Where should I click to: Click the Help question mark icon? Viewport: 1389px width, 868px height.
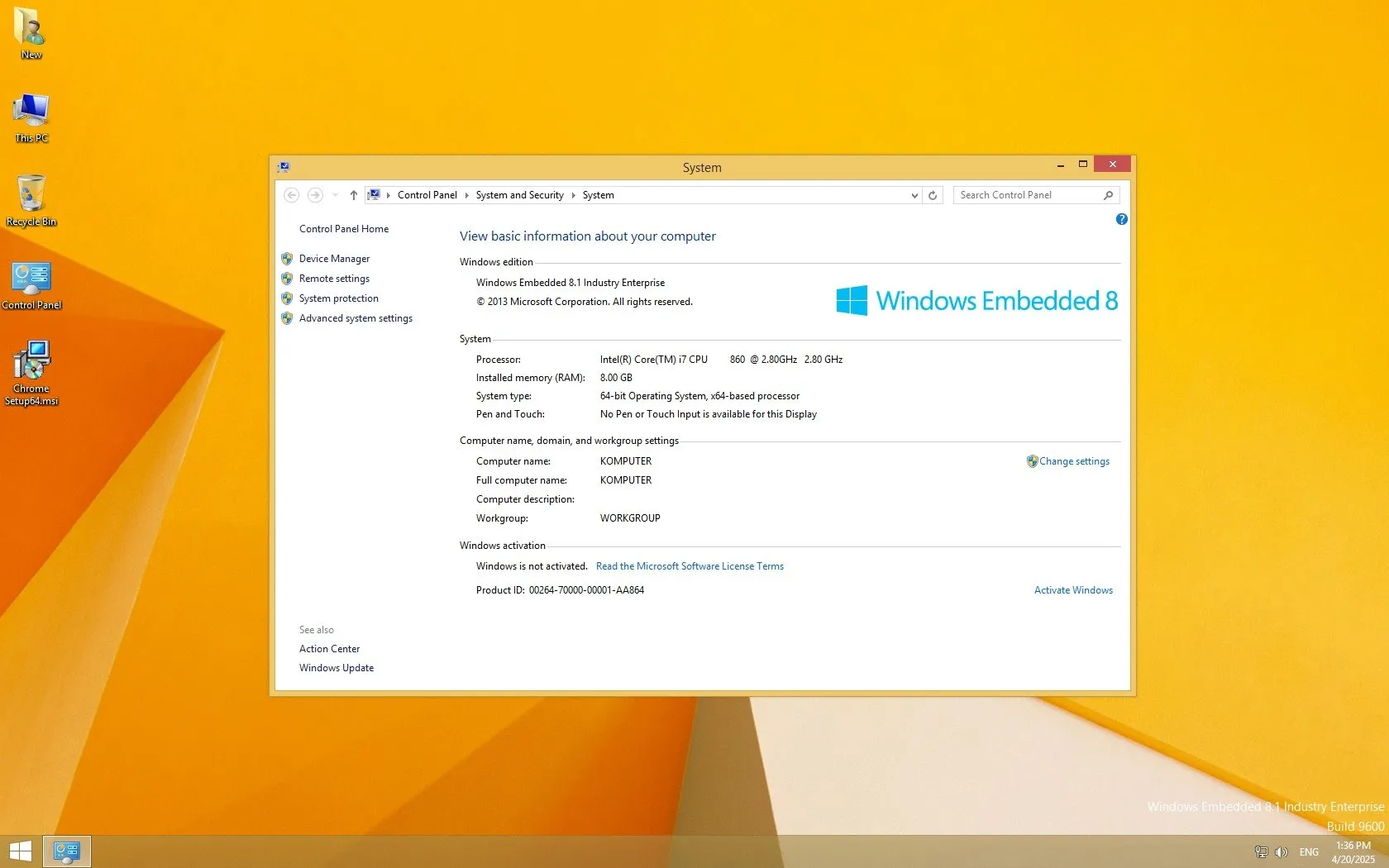1121,219
